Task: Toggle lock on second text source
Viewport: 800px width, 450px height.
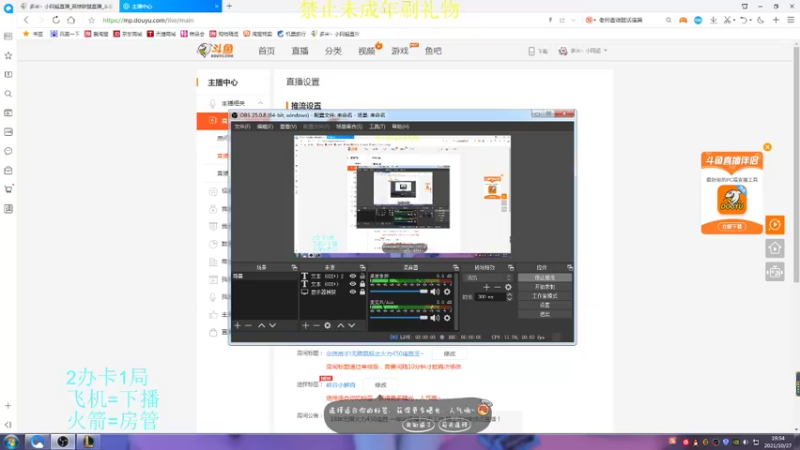Action: (x=362, y=284)
